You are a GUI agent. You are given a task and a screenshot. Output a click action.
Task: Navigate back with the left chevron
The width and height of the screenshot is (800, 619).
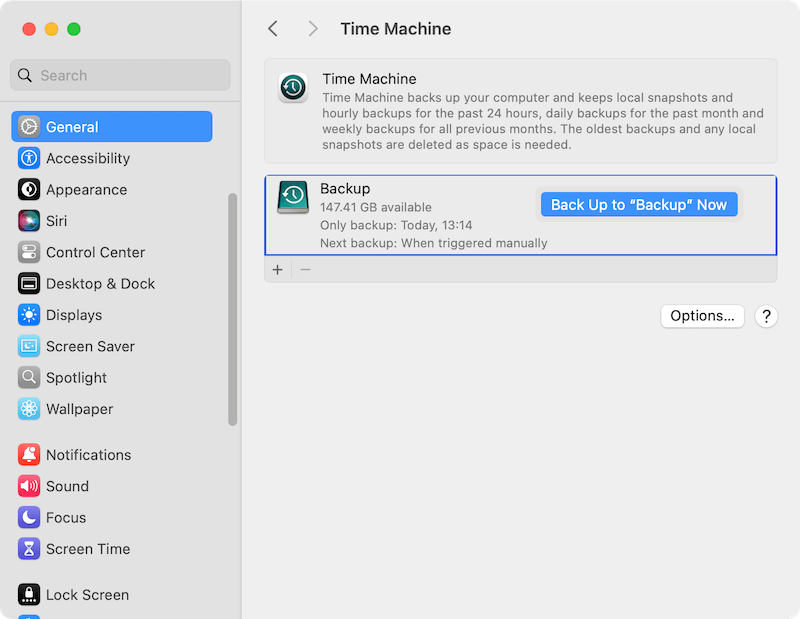tap(273, 28)
